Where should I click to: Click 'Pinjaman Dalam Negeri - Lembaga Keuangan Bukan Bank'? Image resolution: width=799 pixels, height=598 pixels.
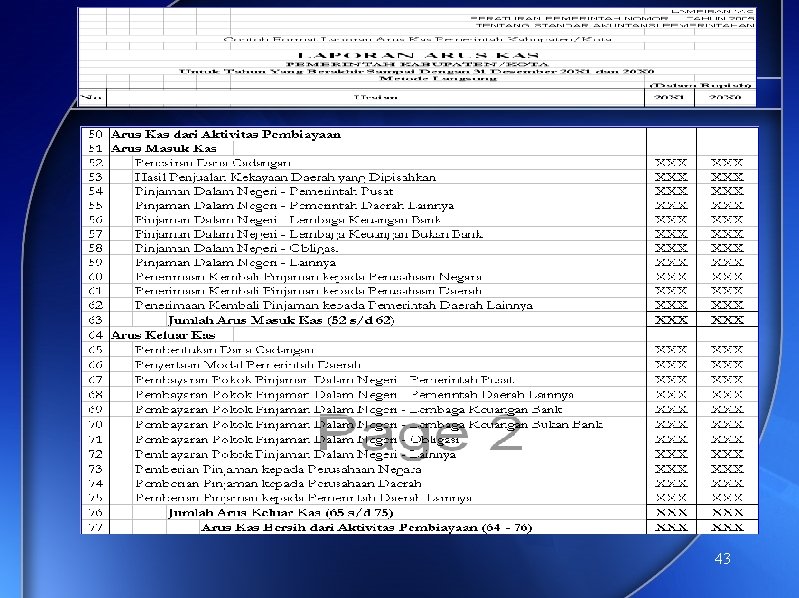click(308, 234)
